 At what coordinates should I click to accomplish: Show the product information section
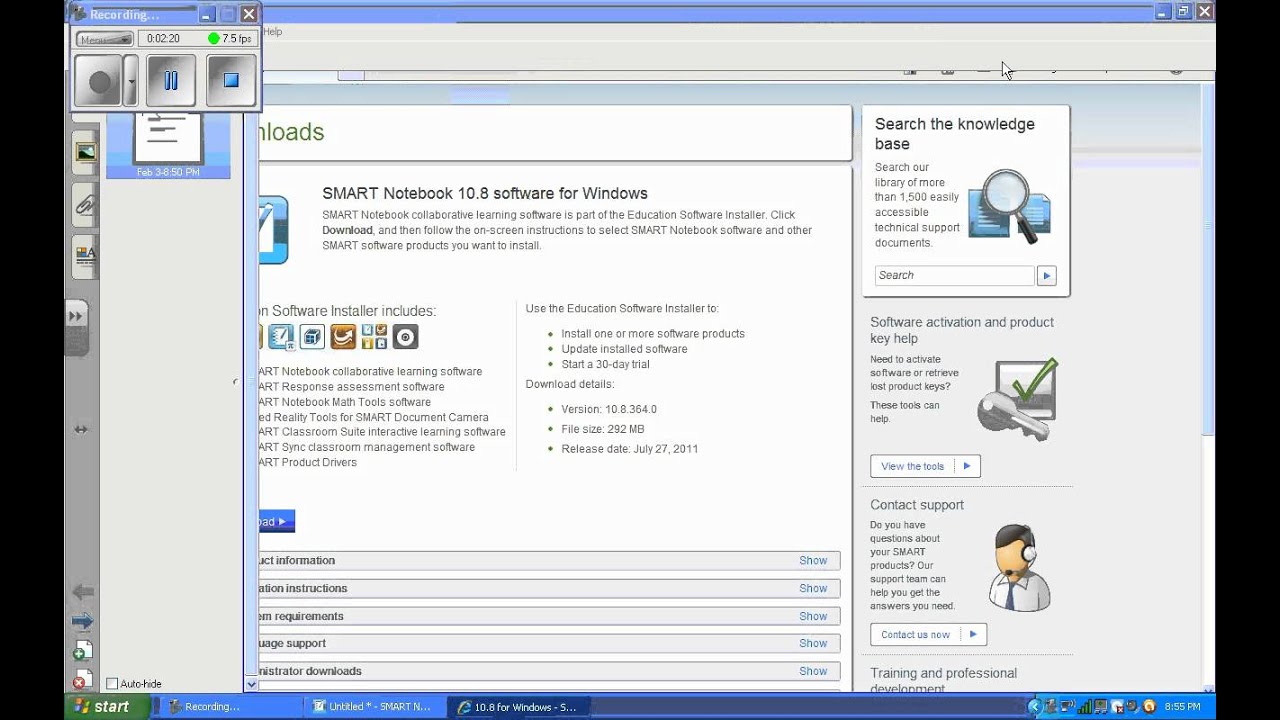pos(813,561)
